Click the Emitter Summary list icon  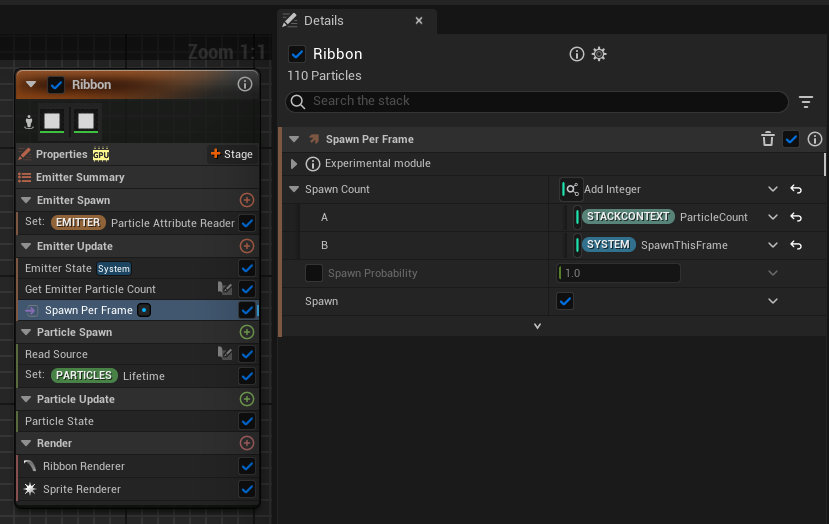click(24, 177)
